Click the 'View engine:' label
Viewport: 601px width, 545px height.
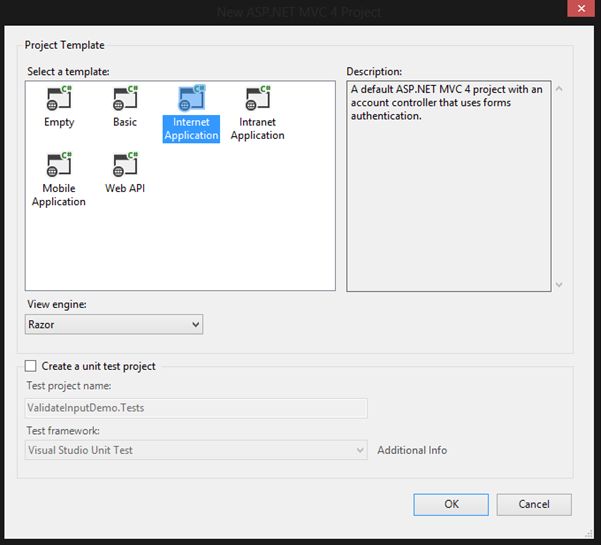click(x=57, y=304)
